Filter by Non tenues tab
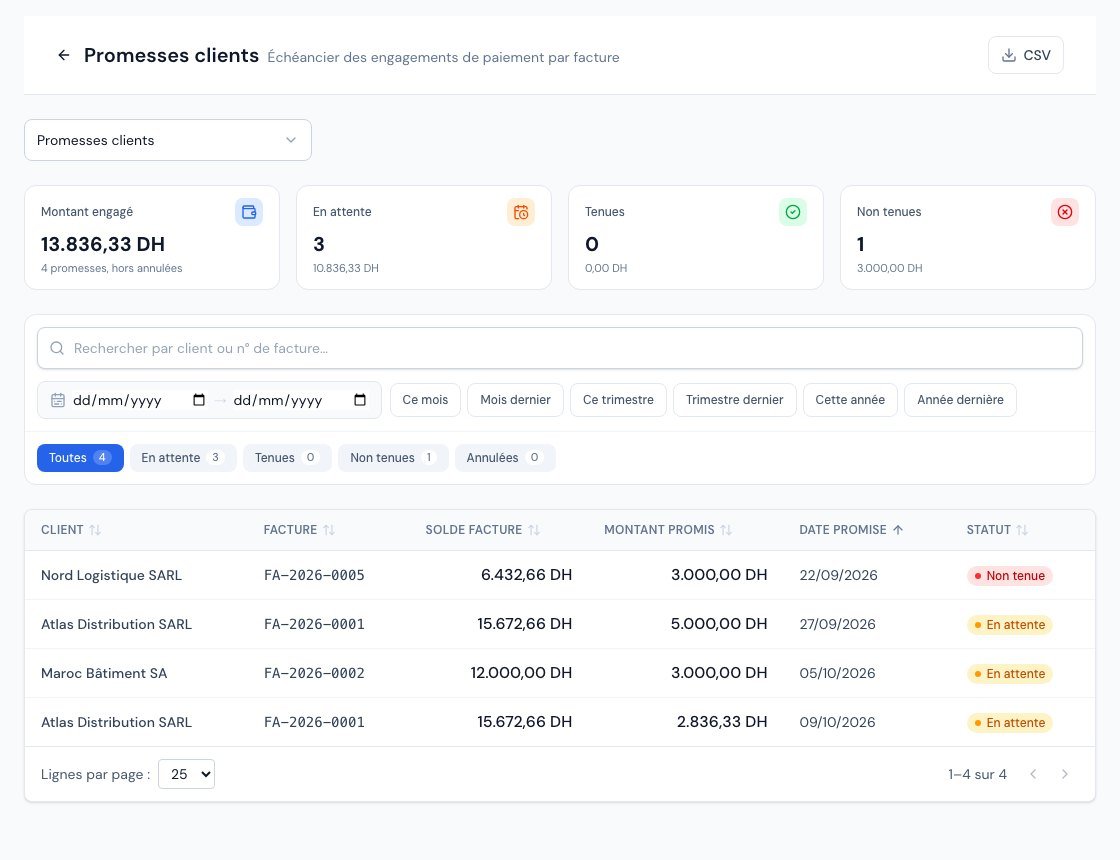The width and height of the screenshot is (1120, 860). (x=394, y=458)
